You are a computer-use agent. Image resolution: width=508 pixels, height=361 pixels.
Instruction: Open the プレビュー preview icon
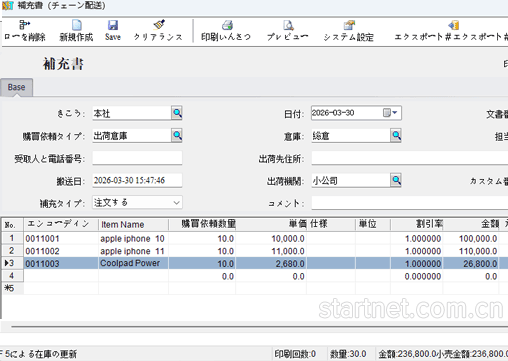point(288,25)
